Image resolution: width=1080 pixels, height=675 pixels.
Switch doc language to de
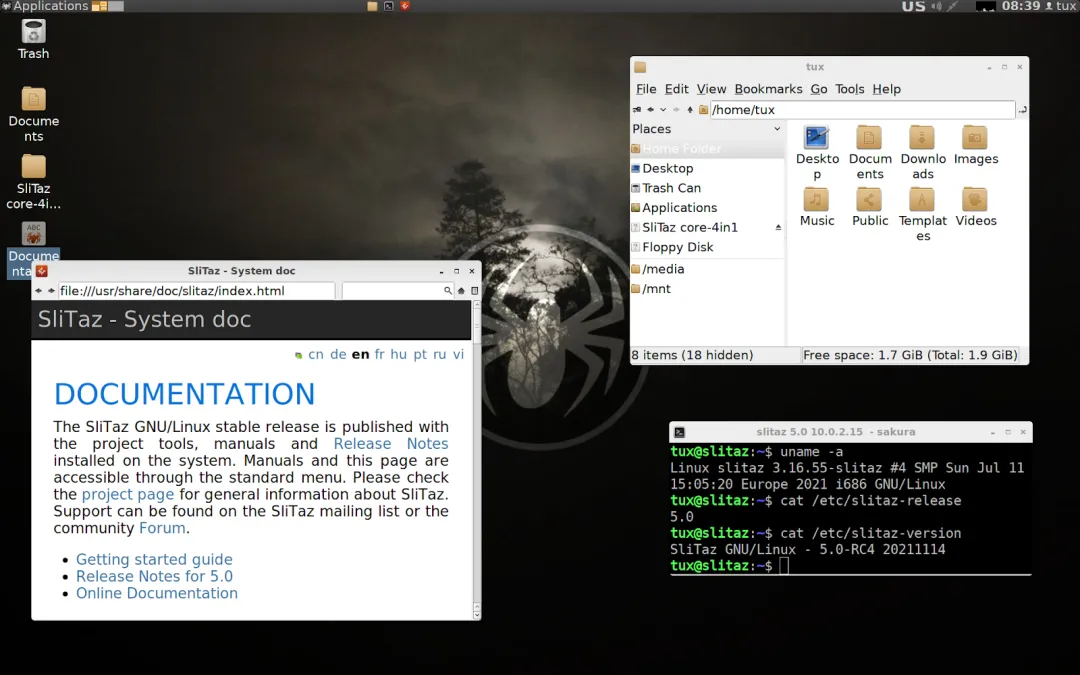pyautogui.click(x=338, y=355)
